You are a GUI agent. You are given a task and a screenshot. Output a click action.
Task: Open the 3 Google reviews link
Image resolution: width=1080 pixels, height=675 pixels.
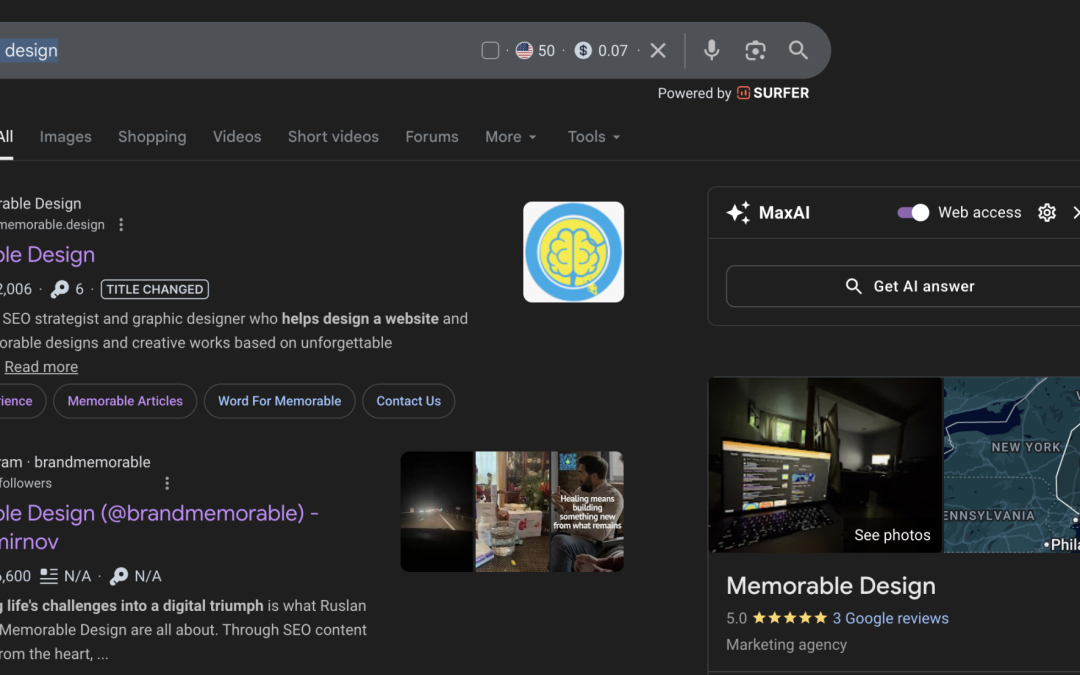coord(890,618)
